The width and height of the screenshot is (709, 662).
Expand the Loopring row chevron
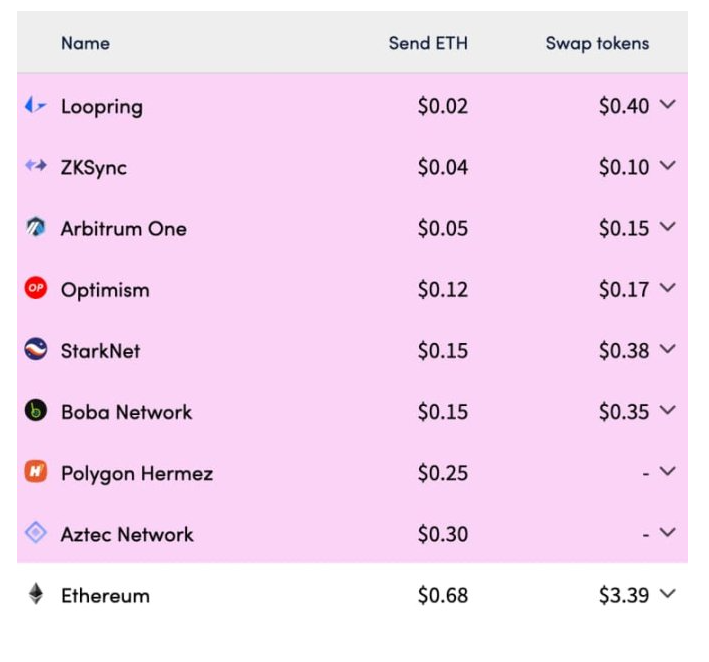click(667, 105)
